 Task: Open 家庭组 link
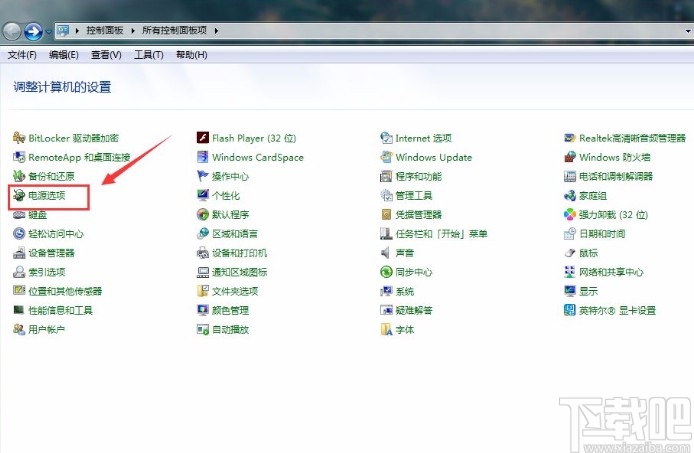point(593,195)
